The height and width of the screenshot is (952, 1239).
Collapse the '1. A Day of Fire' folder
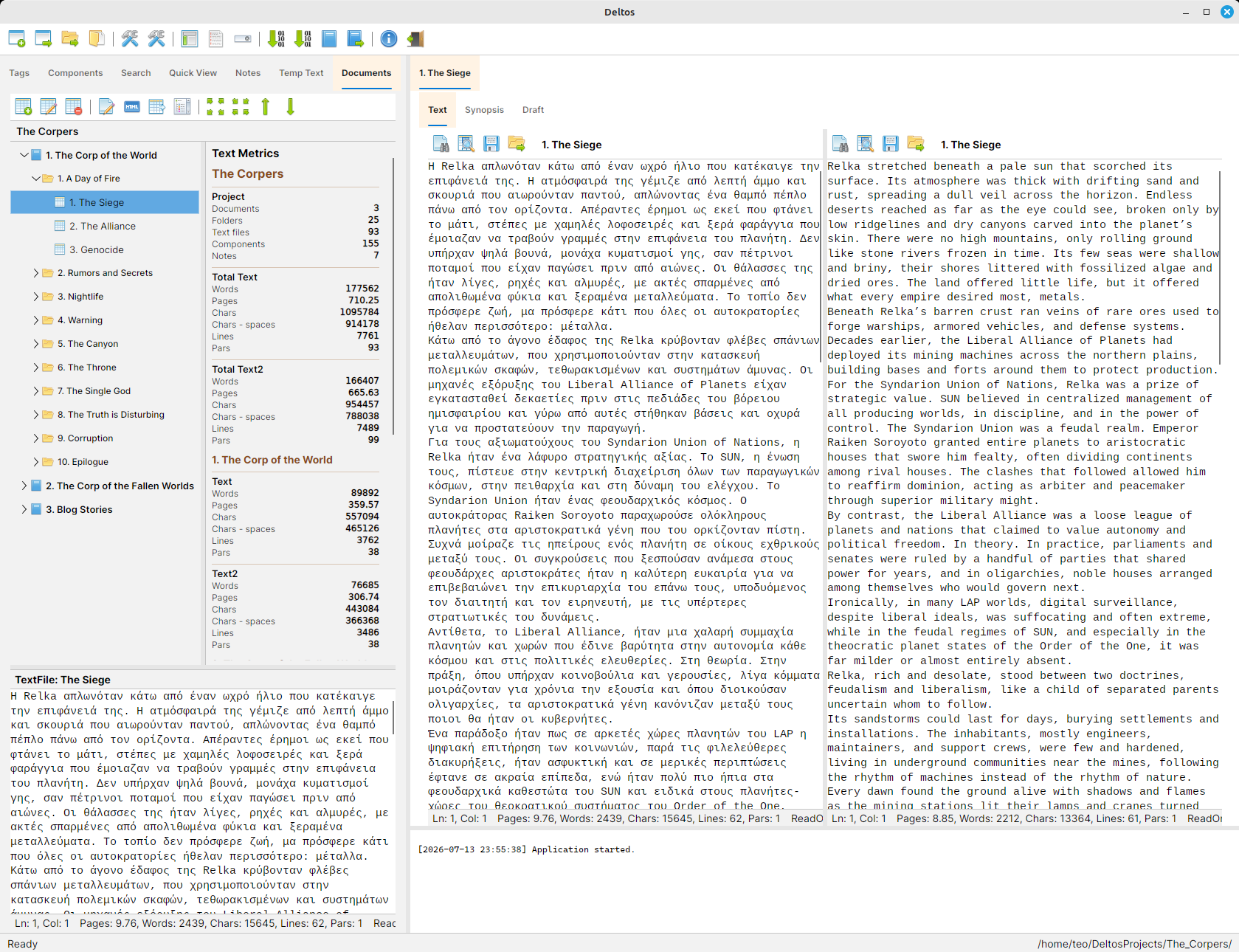tap(35, 179)
